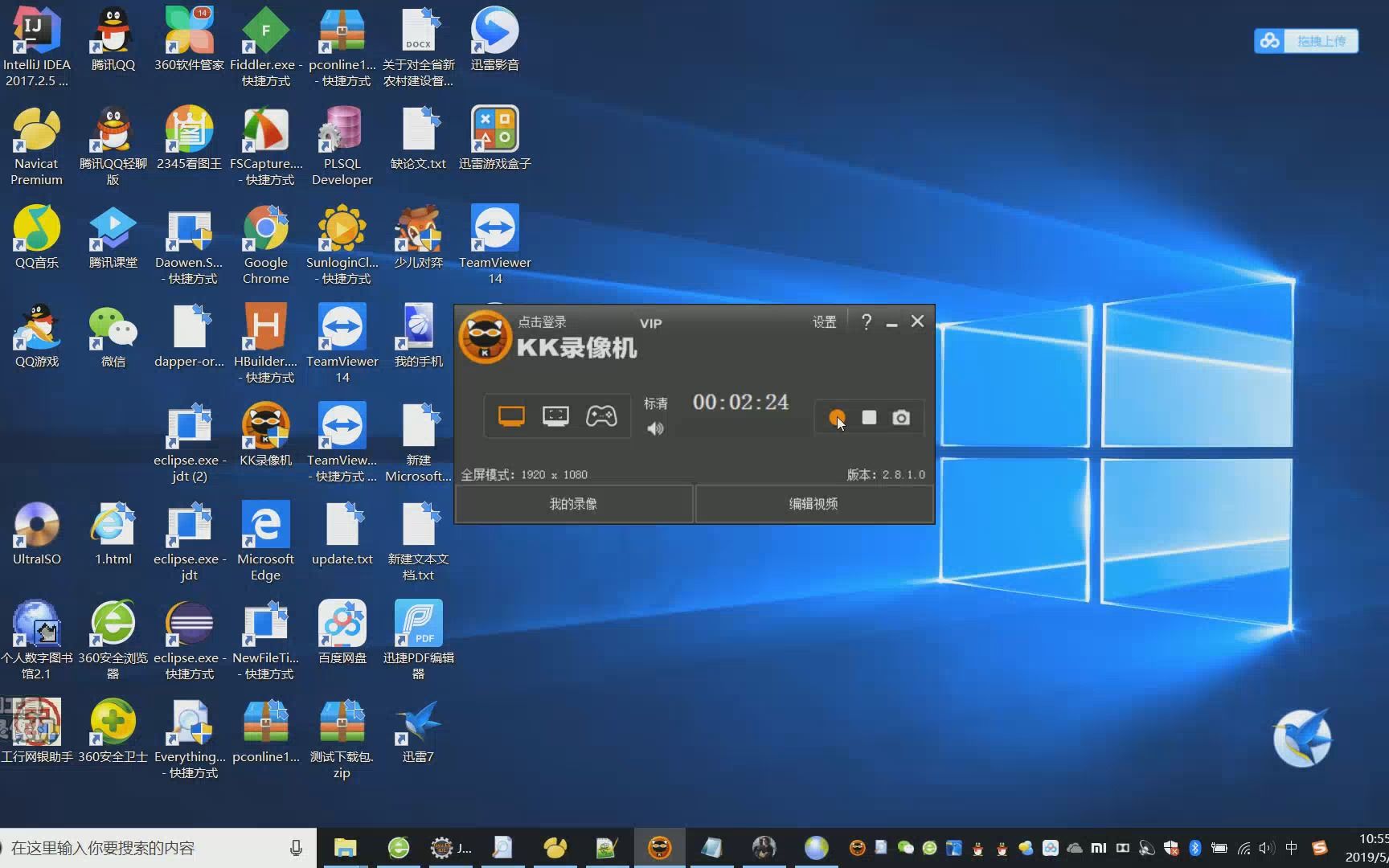Click volume icon in system tray

1267,848
